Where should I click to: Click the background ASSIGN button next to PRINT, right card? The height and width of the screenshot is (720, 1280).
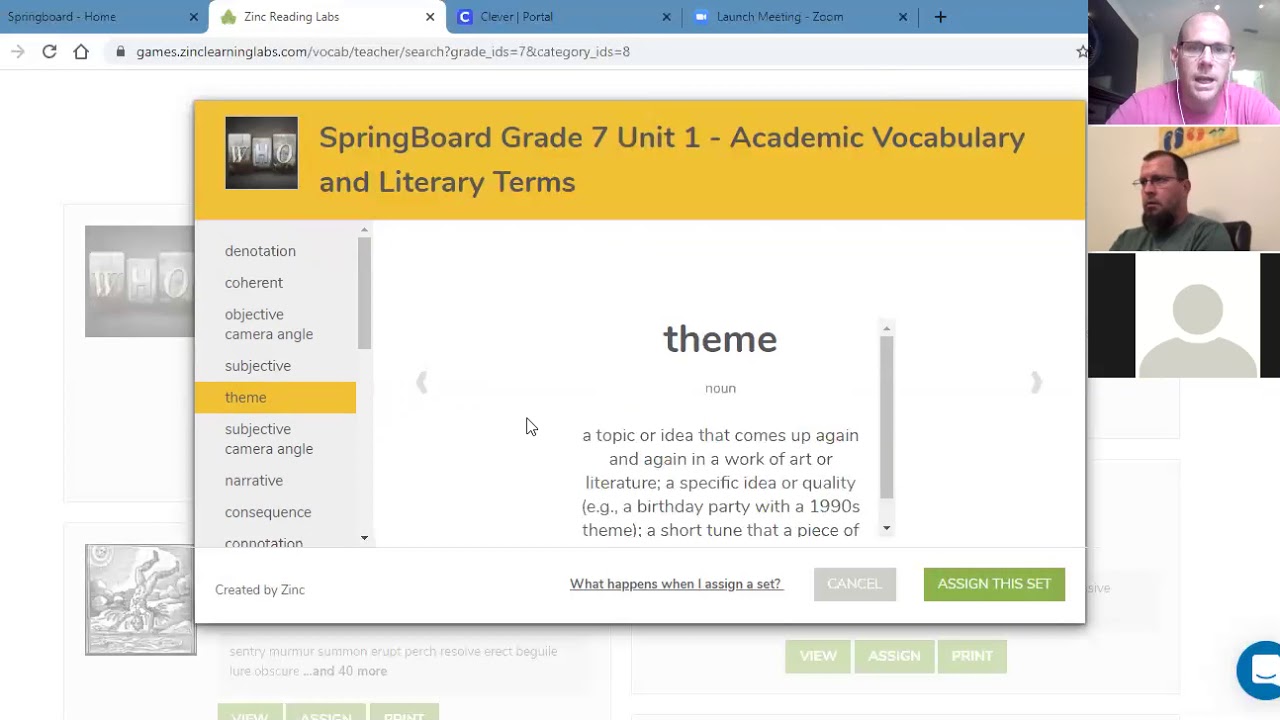[894, 656]
